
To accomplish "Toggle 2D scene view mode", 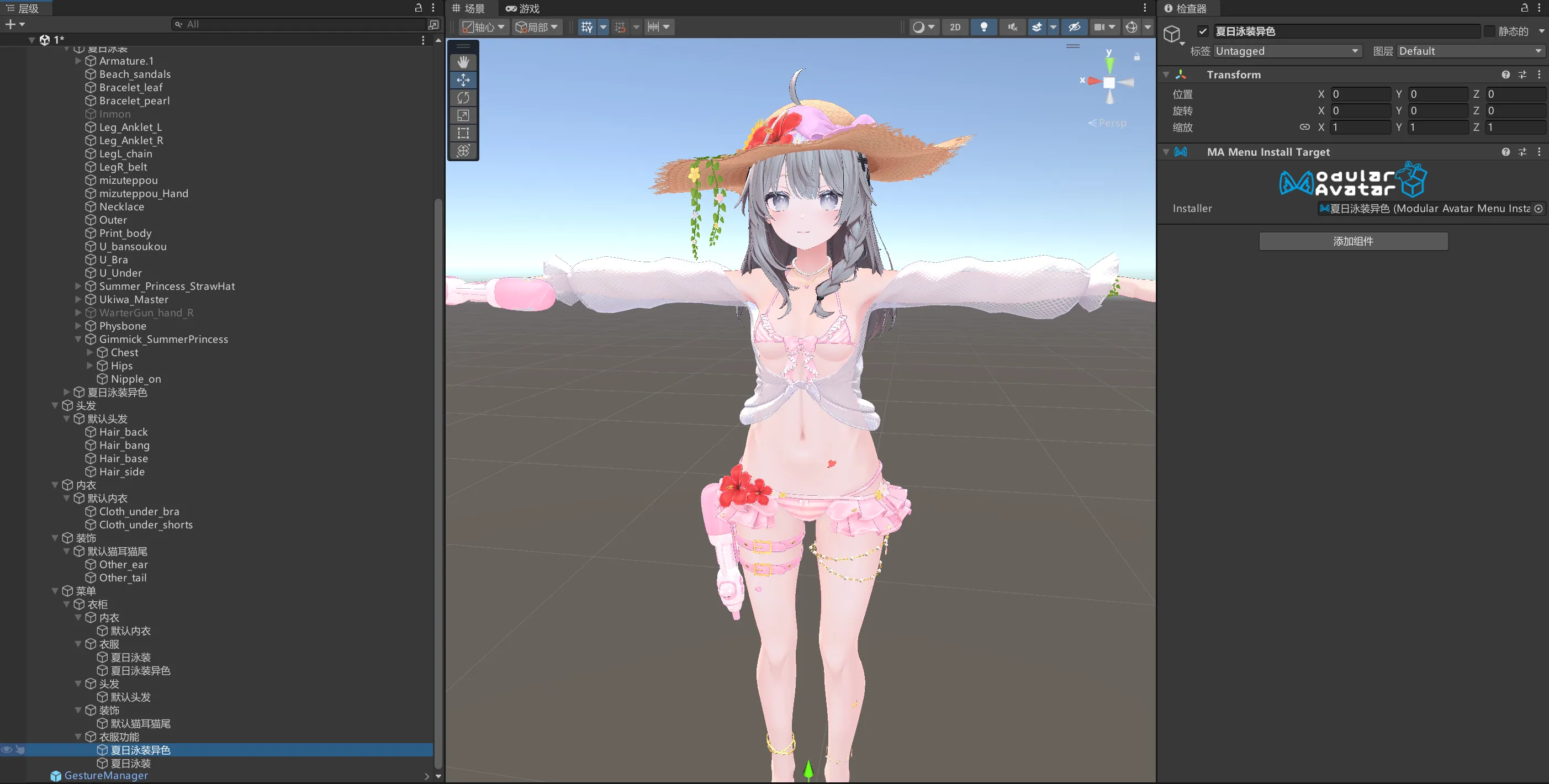I will (x=955, y=27).
